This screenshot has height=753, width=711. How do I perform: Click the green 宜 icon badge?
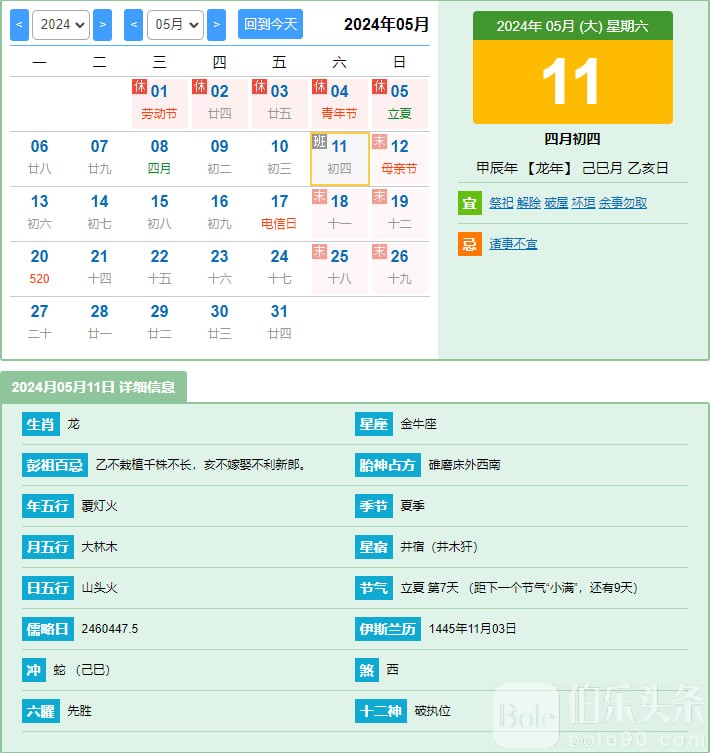tap(469, 203)
